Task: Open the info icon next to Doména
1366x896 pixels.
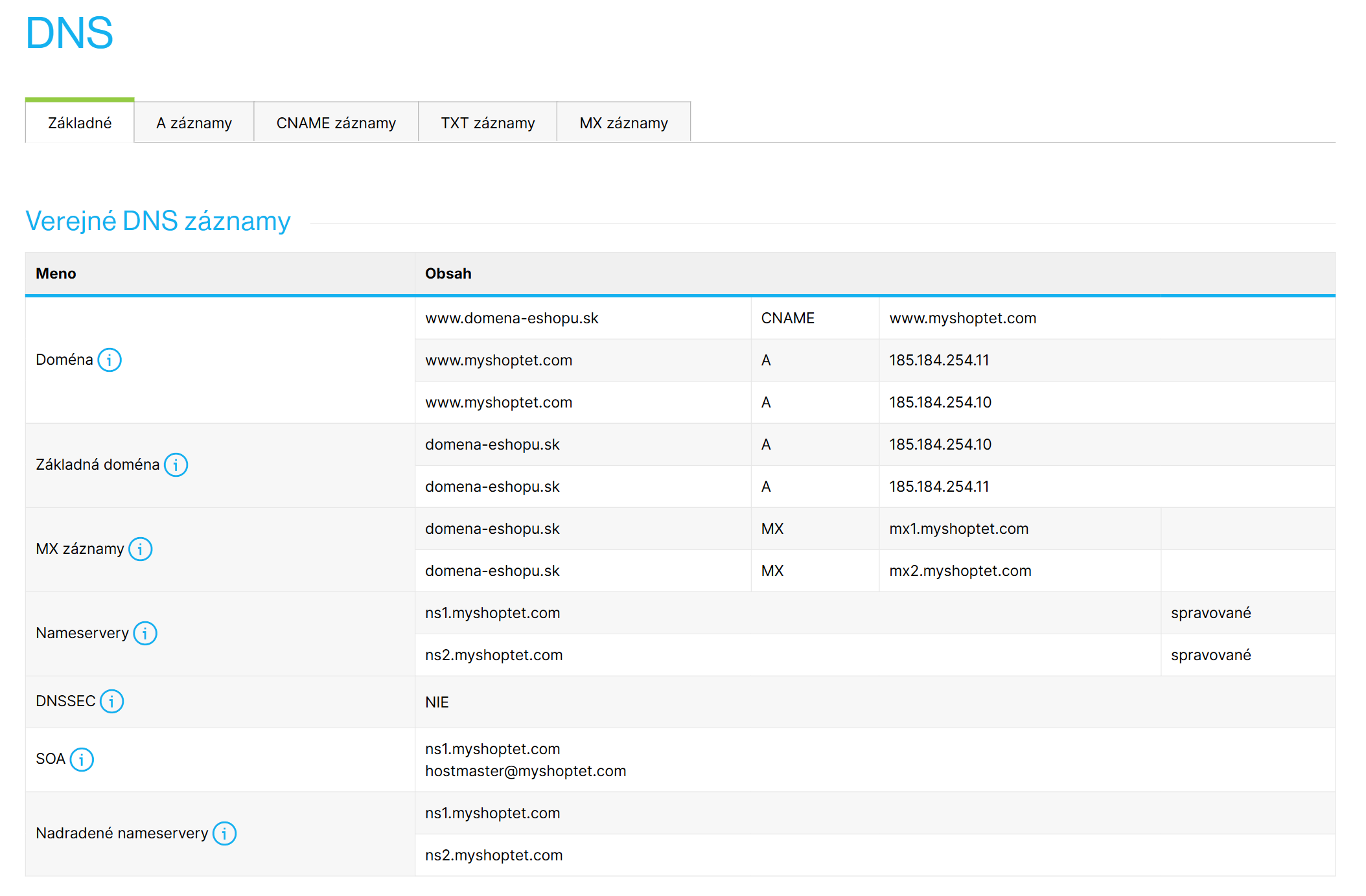Action: [110, 360]
